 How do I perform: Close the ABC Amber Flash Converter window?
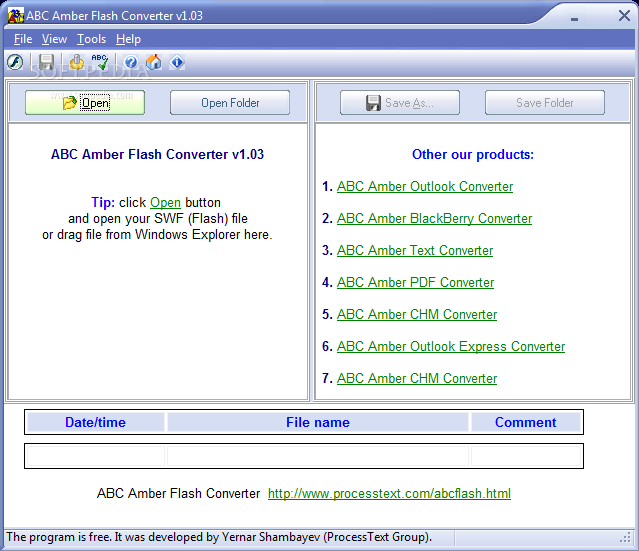[624, 16]
